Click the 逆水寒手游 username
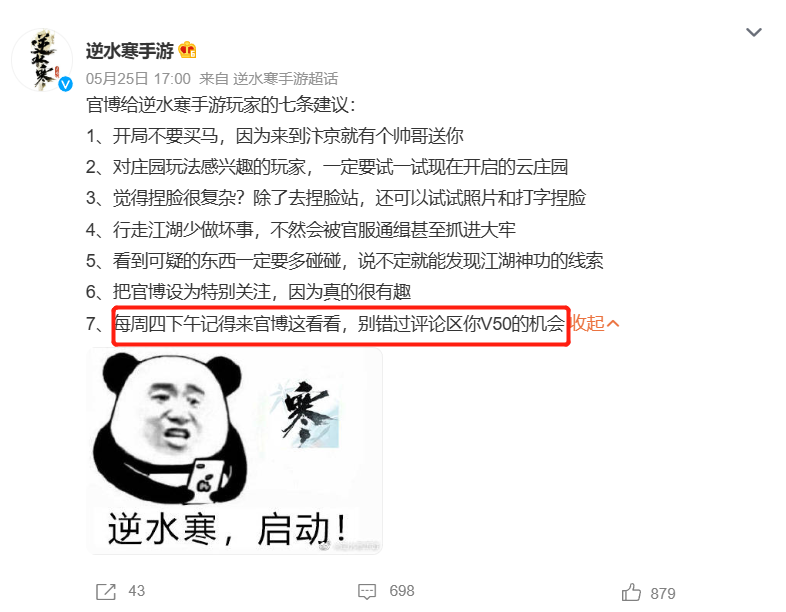Image resolution: width=786 pixels, height=612 pixels. click(129, 50)
